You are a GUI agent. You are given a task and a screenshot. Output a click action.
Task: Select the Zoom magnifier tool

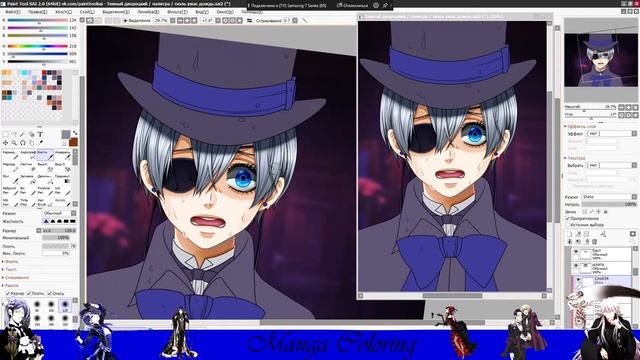click(14, 143)
